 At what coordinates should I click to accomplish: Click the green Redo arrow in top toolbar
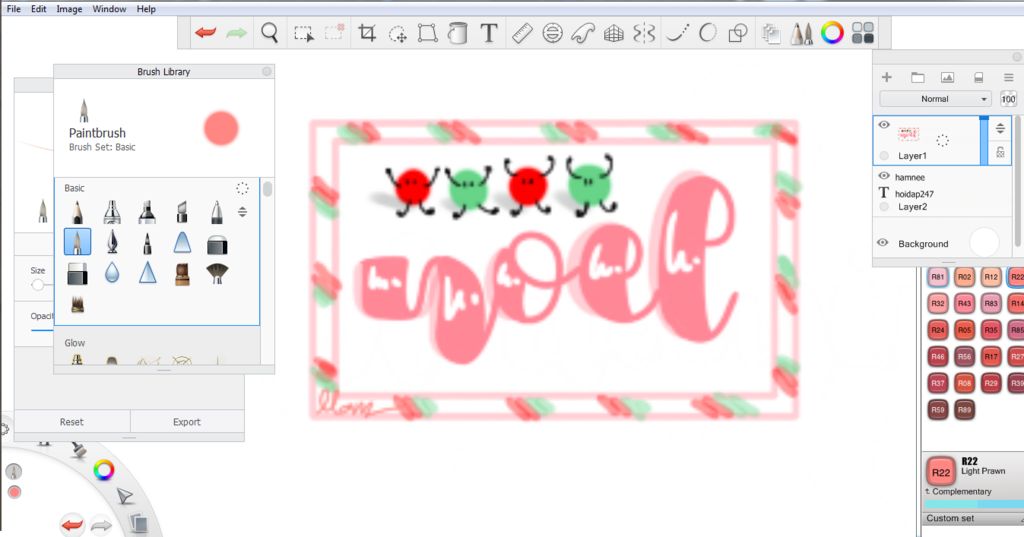click(x=236, y=33)
